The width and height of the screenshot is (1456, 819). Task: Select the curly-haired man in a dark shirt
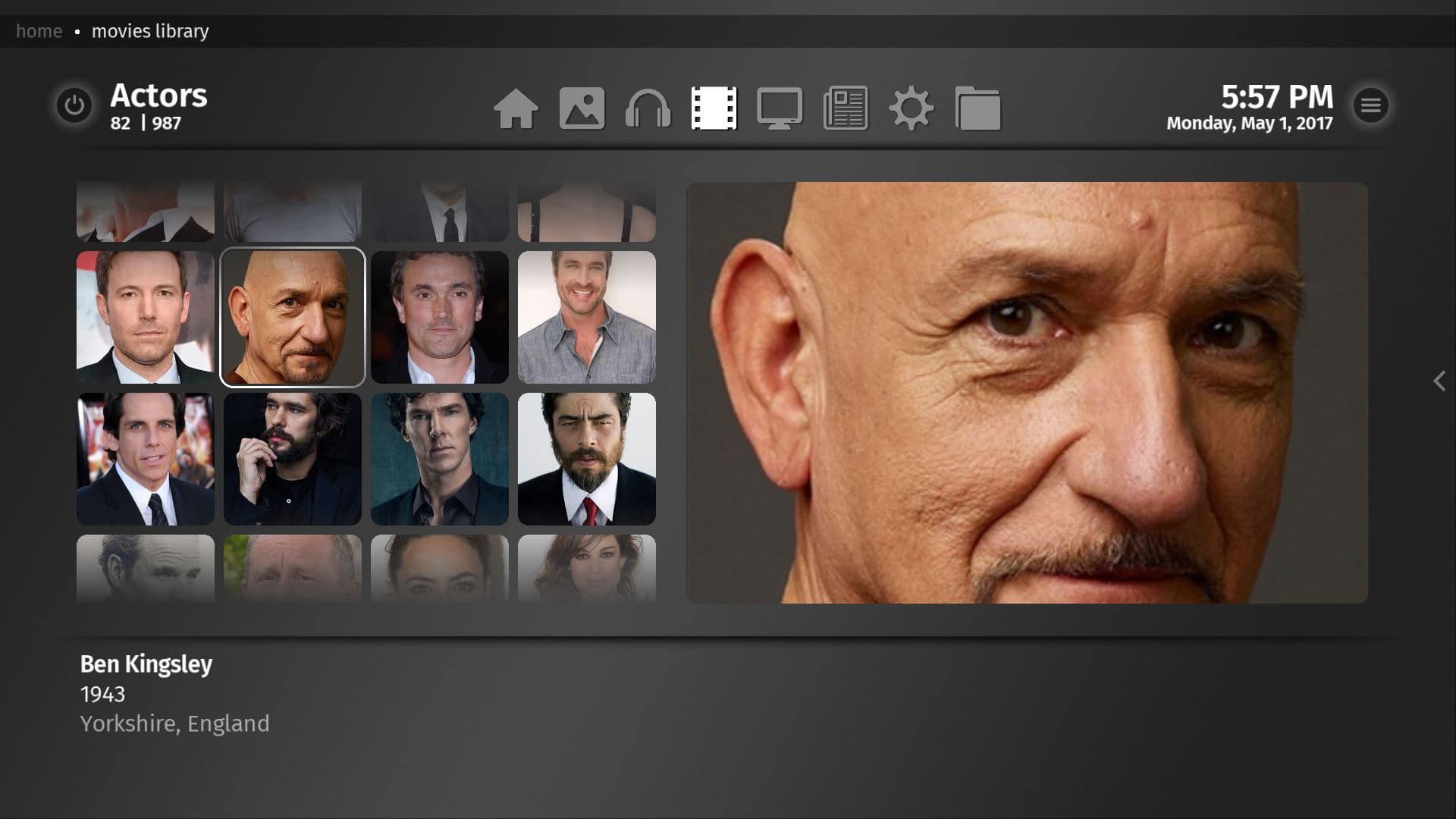click(440, 459)
